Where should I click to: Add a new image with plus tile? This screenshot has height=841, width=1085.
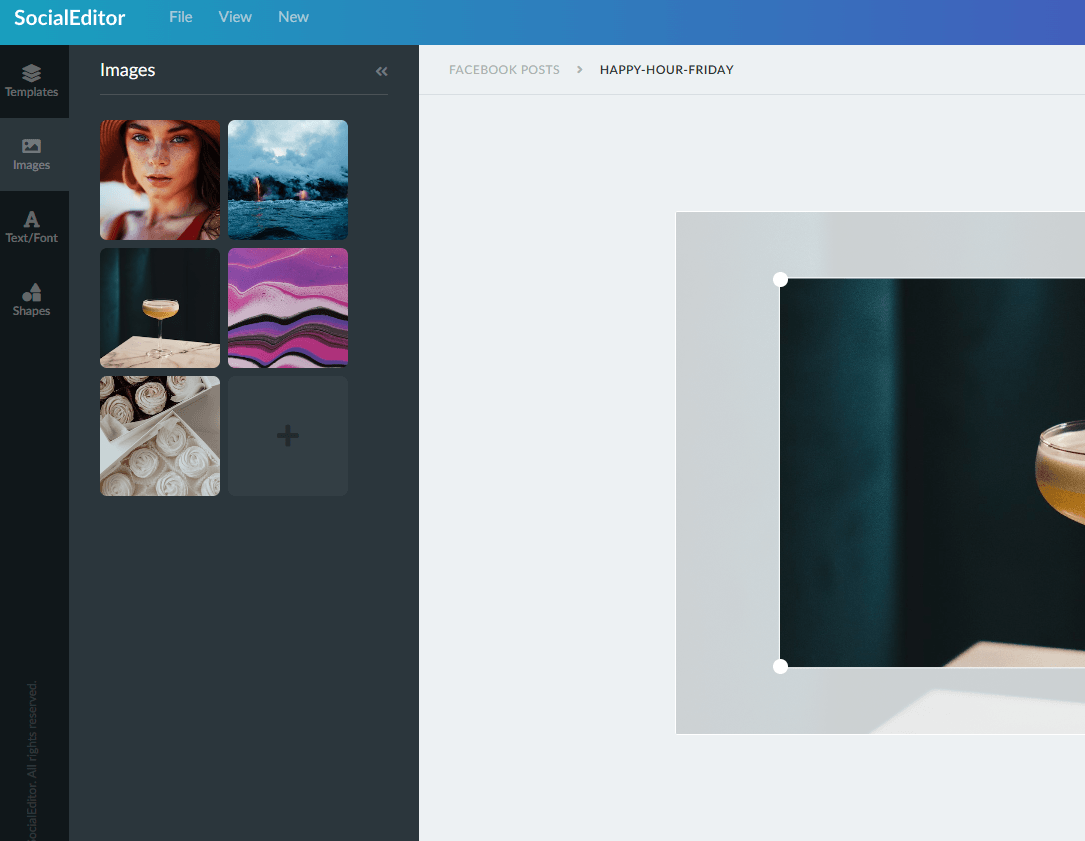tap(288, 436)
